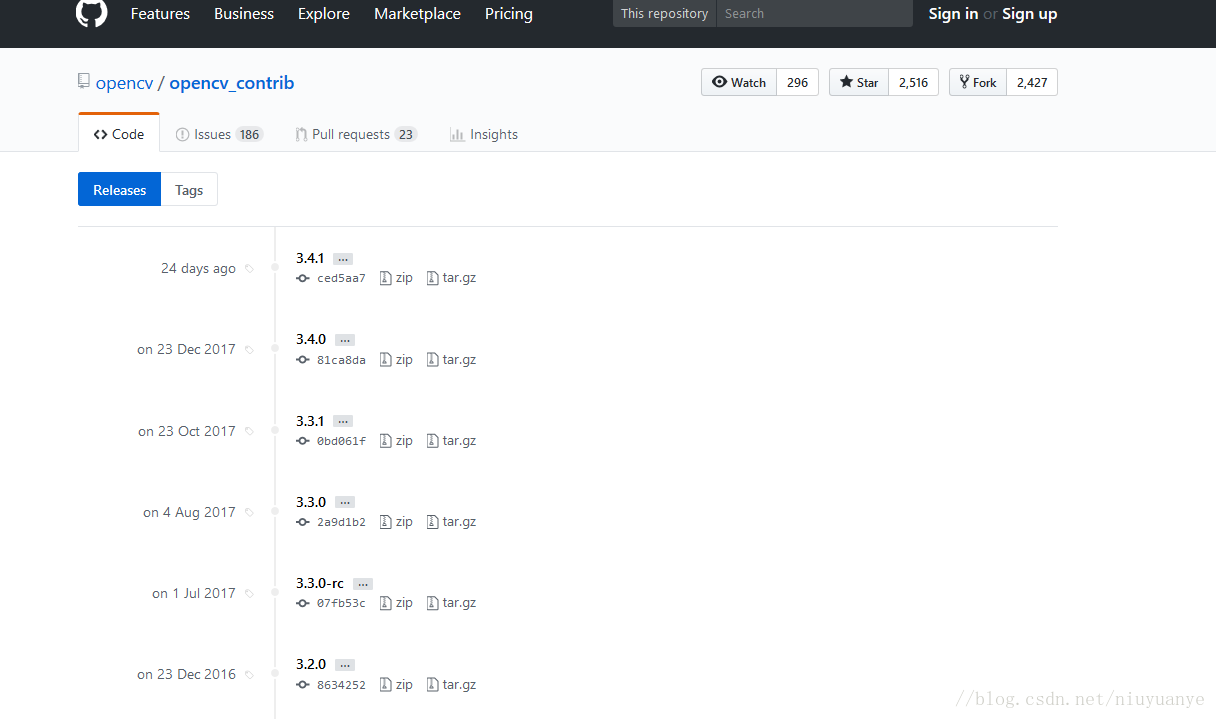Open release 3.4.0 title
Image resolution: width=1216 pixels, height=719 pixels.
point(311,339)
